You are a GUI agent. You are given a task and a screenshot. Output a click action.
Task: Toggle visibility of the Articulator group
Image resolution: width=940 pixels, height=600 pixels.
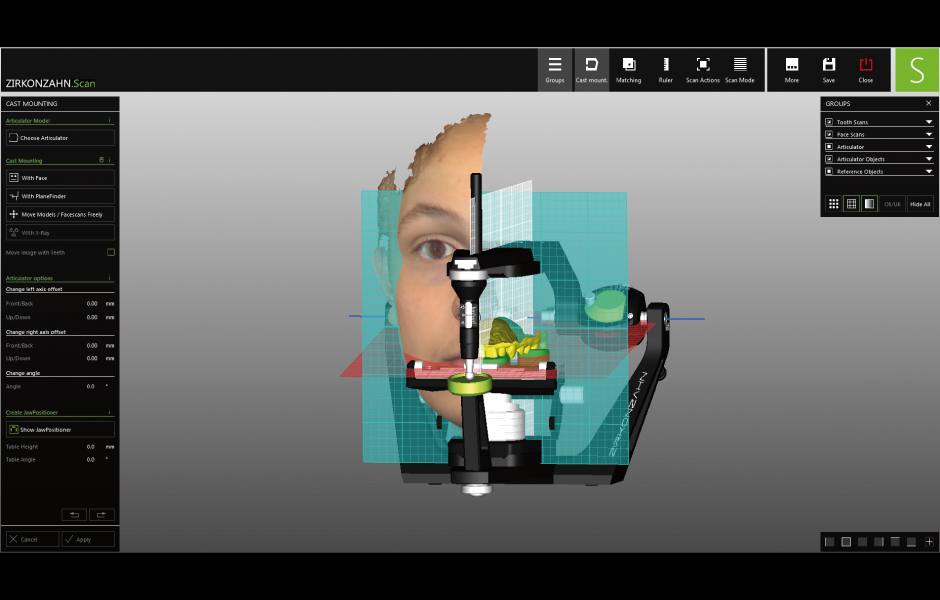click(829, 147)
